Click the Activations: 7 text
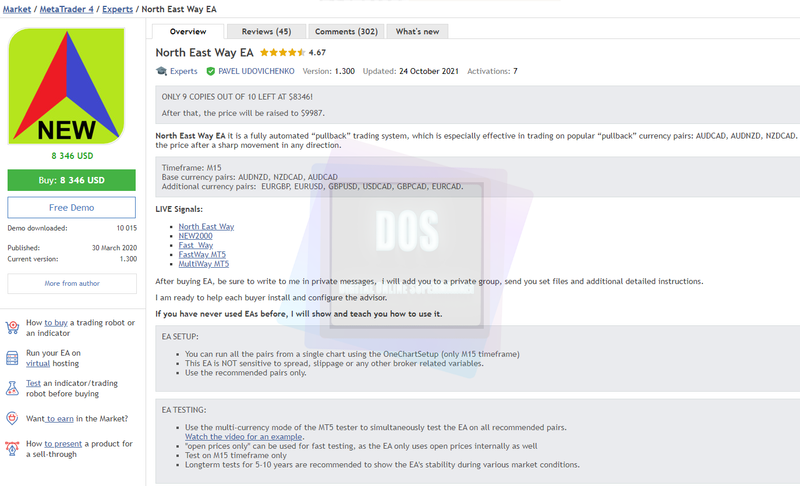The width and height of the screenshot is (800, 486). [x=492, y=71]
